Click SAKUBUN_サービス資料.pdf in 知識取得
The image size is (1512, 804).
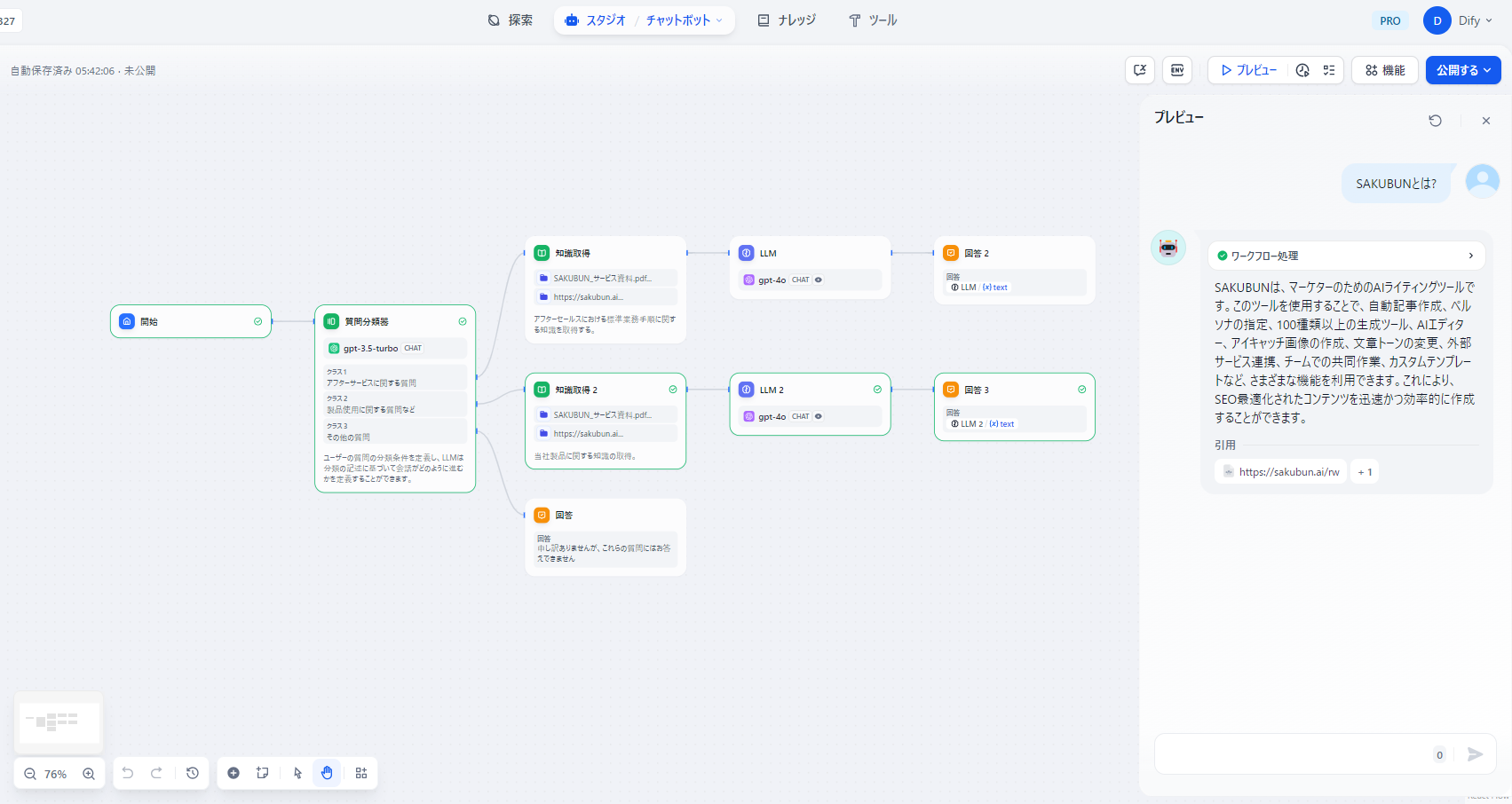pos(606,278)
